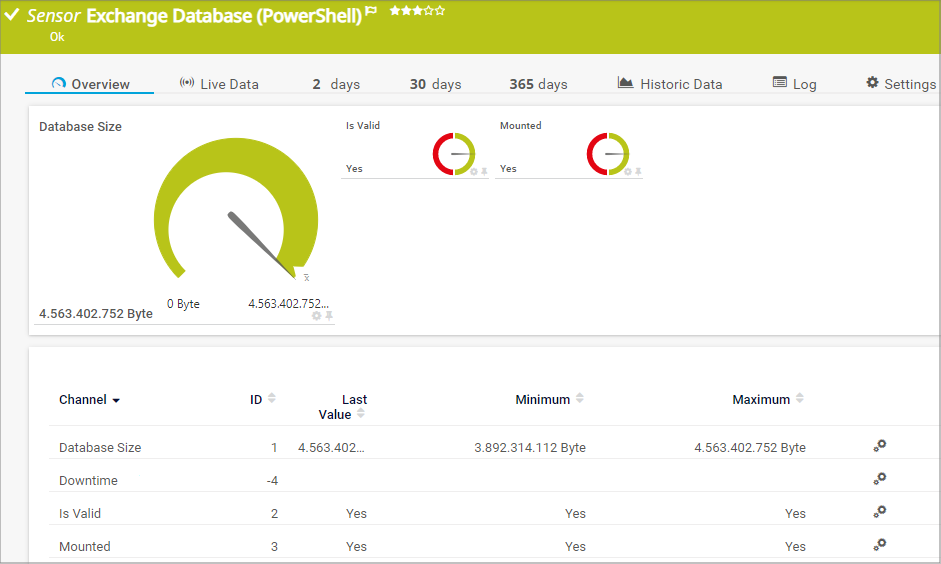Screen dimensions: 941x564
Task: Open settings gear for Database Size gauge
Action: tap(317, 316)
